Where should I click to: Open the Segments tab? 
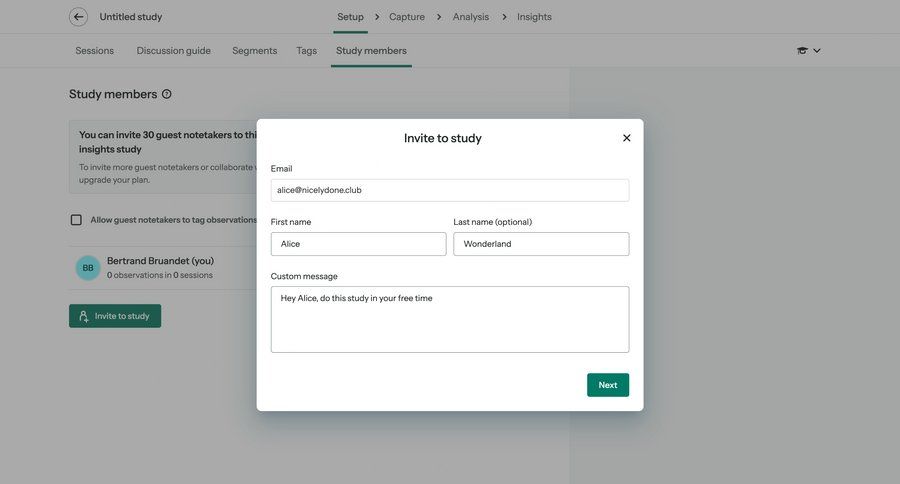pyautogui.click(x=254, y=51)
